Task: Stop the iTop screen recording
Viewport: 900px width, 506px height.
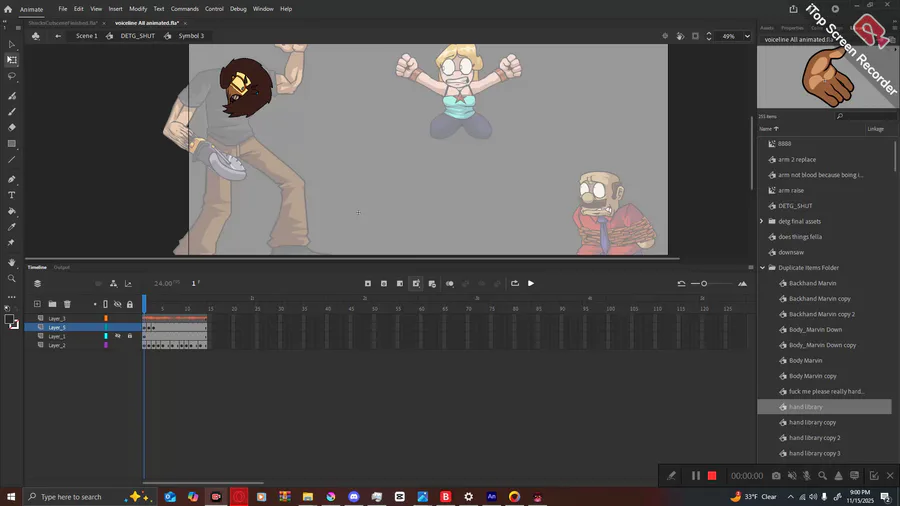Action: tap(712, 476)
